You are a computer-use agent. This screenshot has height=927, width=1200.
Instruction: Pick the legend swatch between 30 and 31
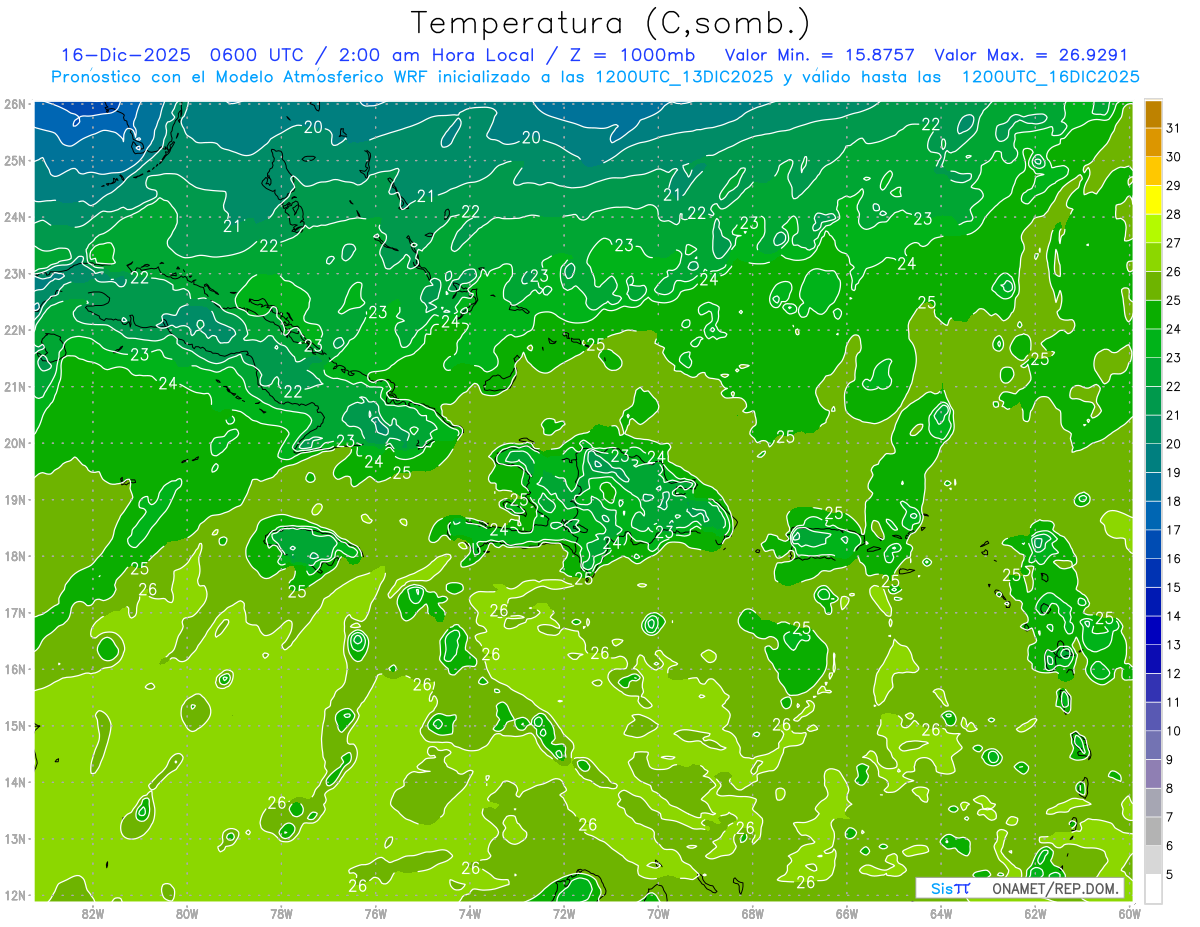click(x=1154, y=142)
